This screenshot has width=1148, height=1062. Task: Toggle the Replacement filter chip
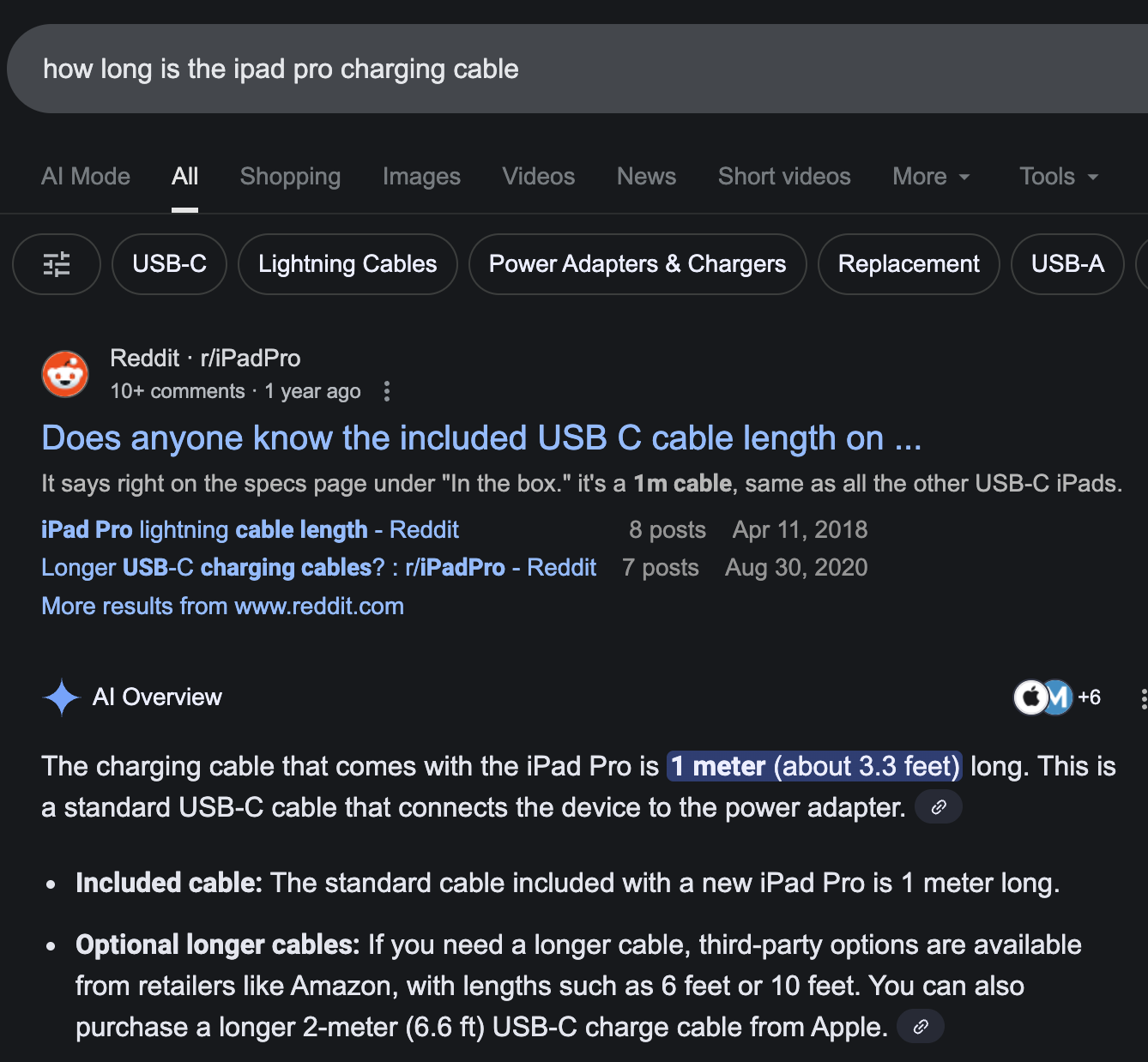[909, 264]
